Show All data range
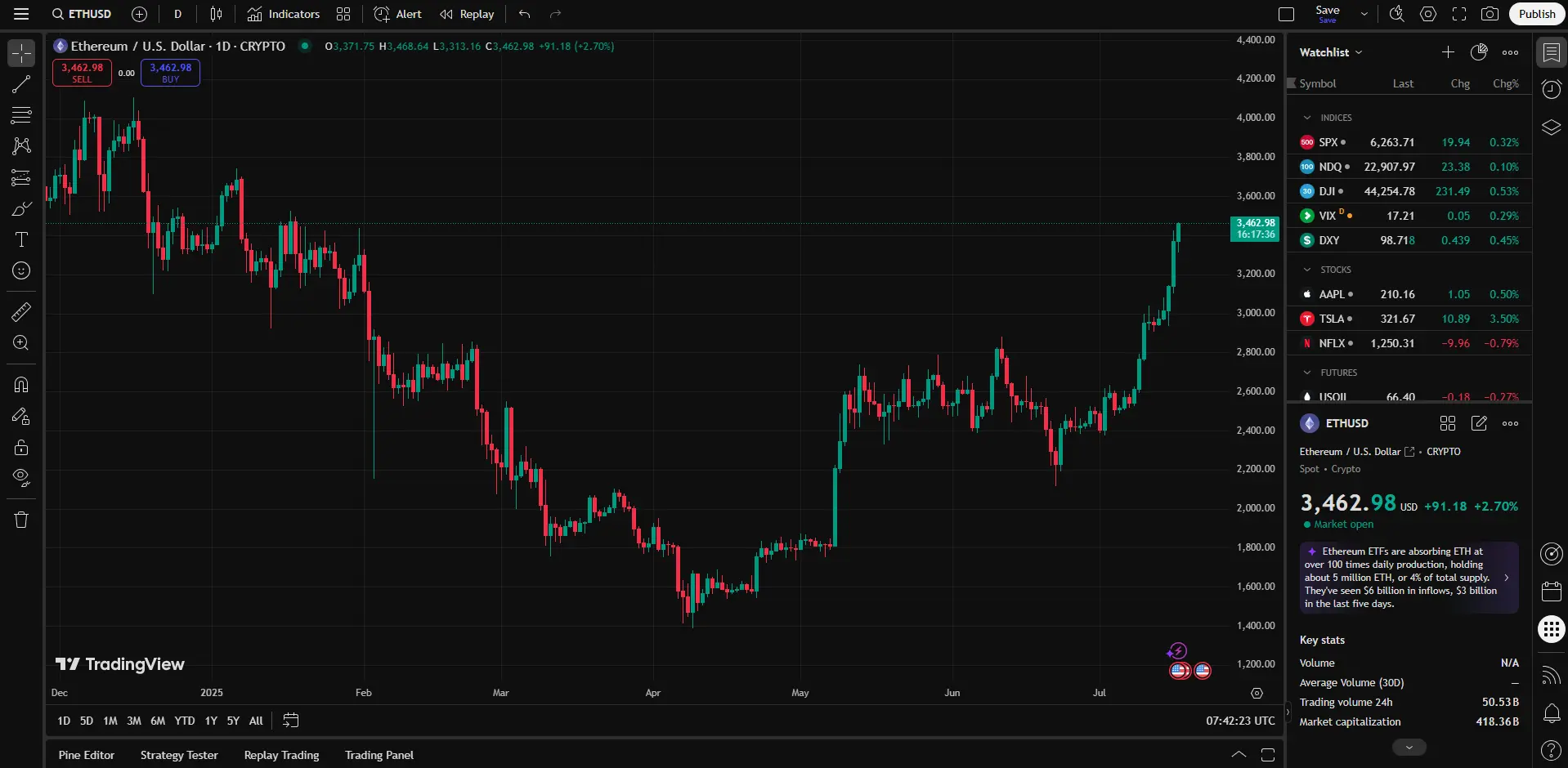This screenshot has width=1568, height=768. point(256,721)
